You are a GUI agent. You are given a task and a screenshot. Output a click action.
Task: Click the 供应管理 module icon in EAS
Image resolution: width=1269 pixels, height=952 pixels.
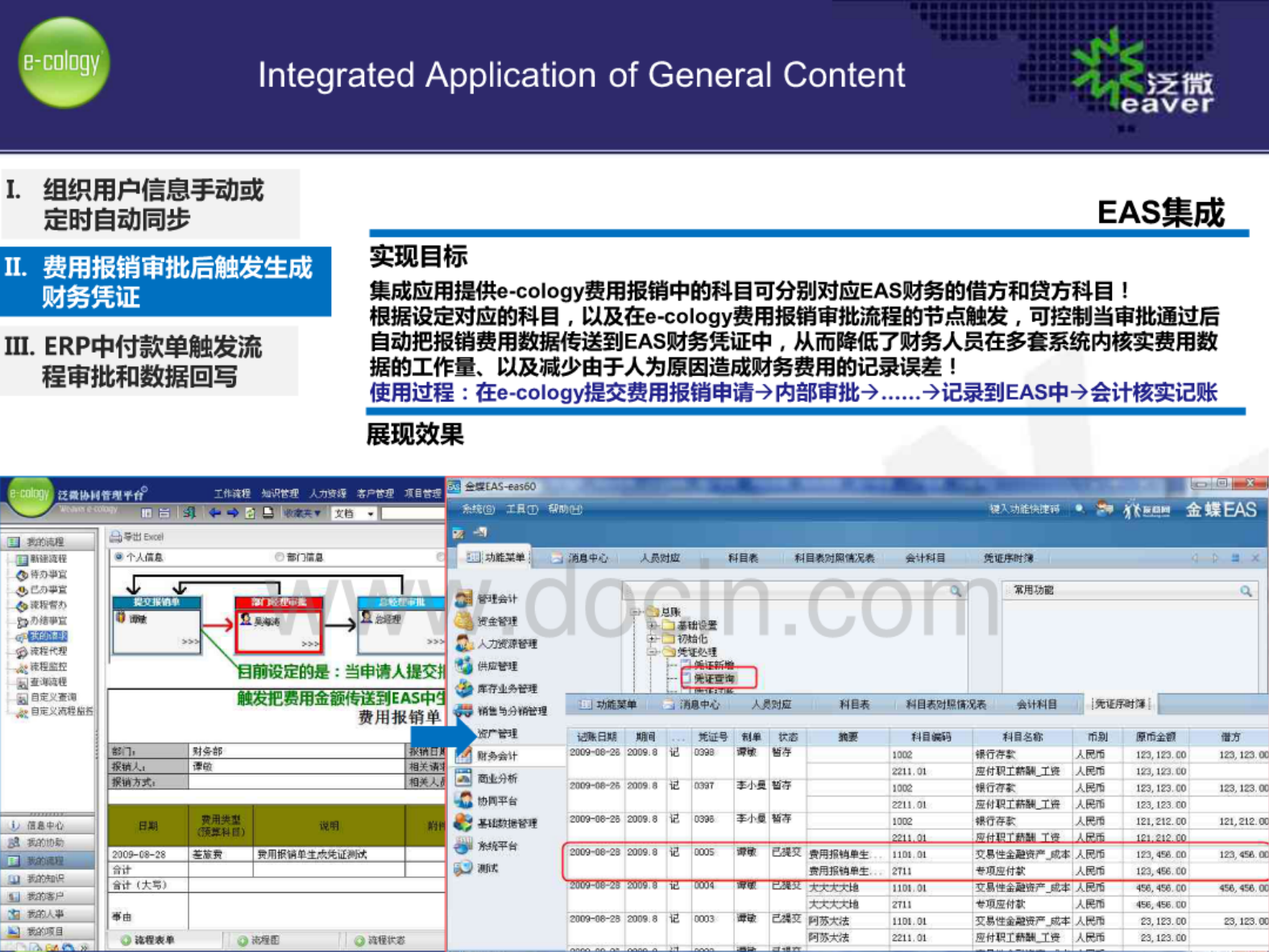tap(463, 666)
